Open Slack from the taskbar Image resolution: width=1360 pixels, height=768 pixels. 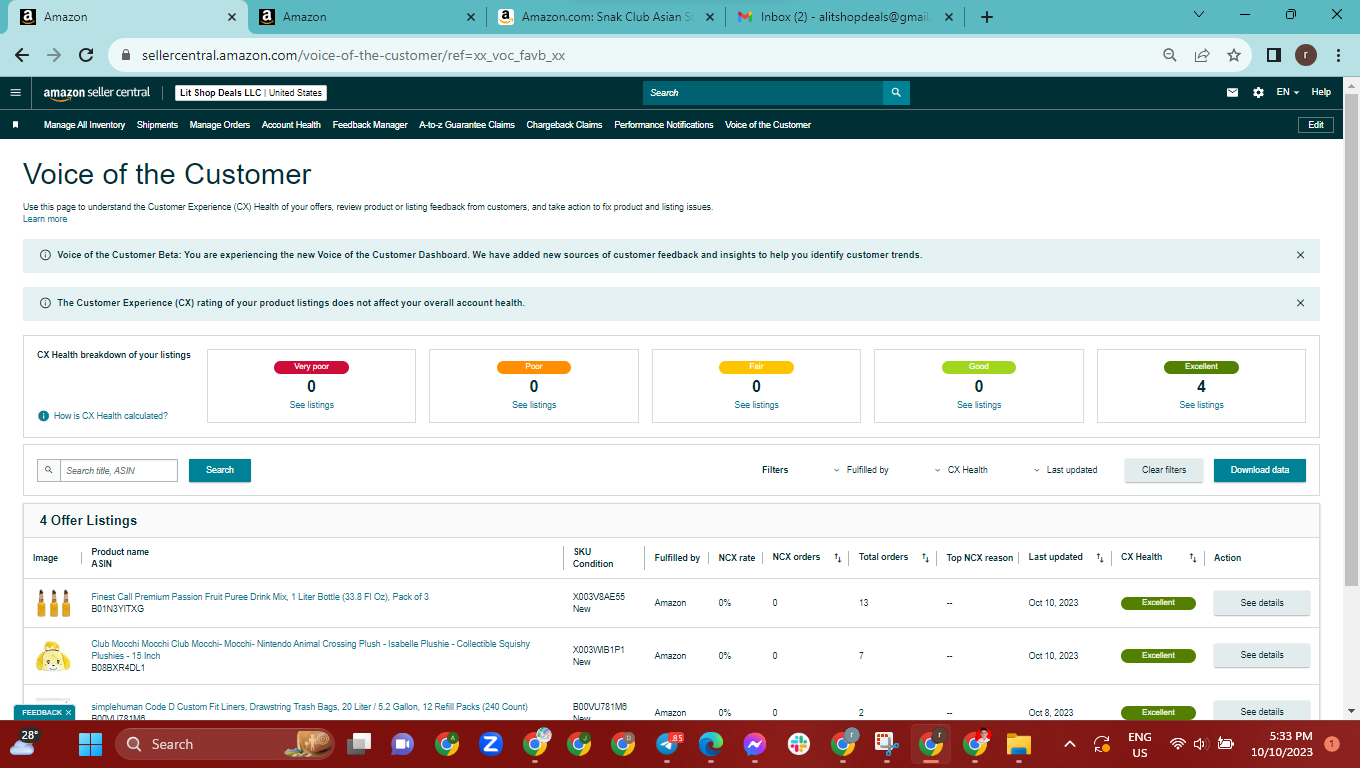(x=799, y=744)
